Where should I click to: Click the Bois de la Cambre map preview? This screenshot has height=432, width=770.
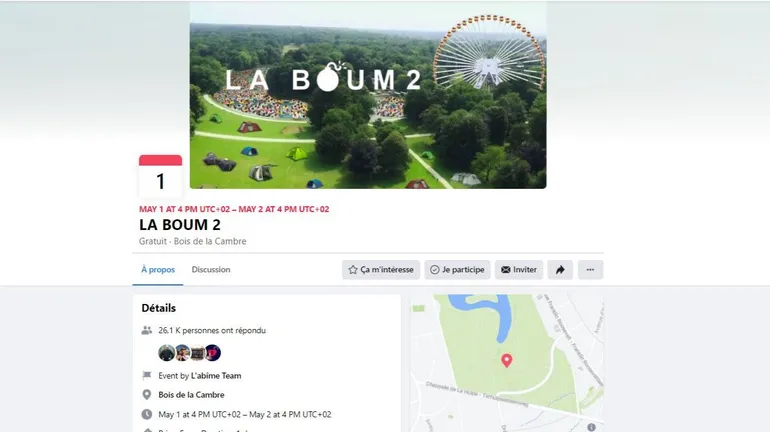coord(507,363)
